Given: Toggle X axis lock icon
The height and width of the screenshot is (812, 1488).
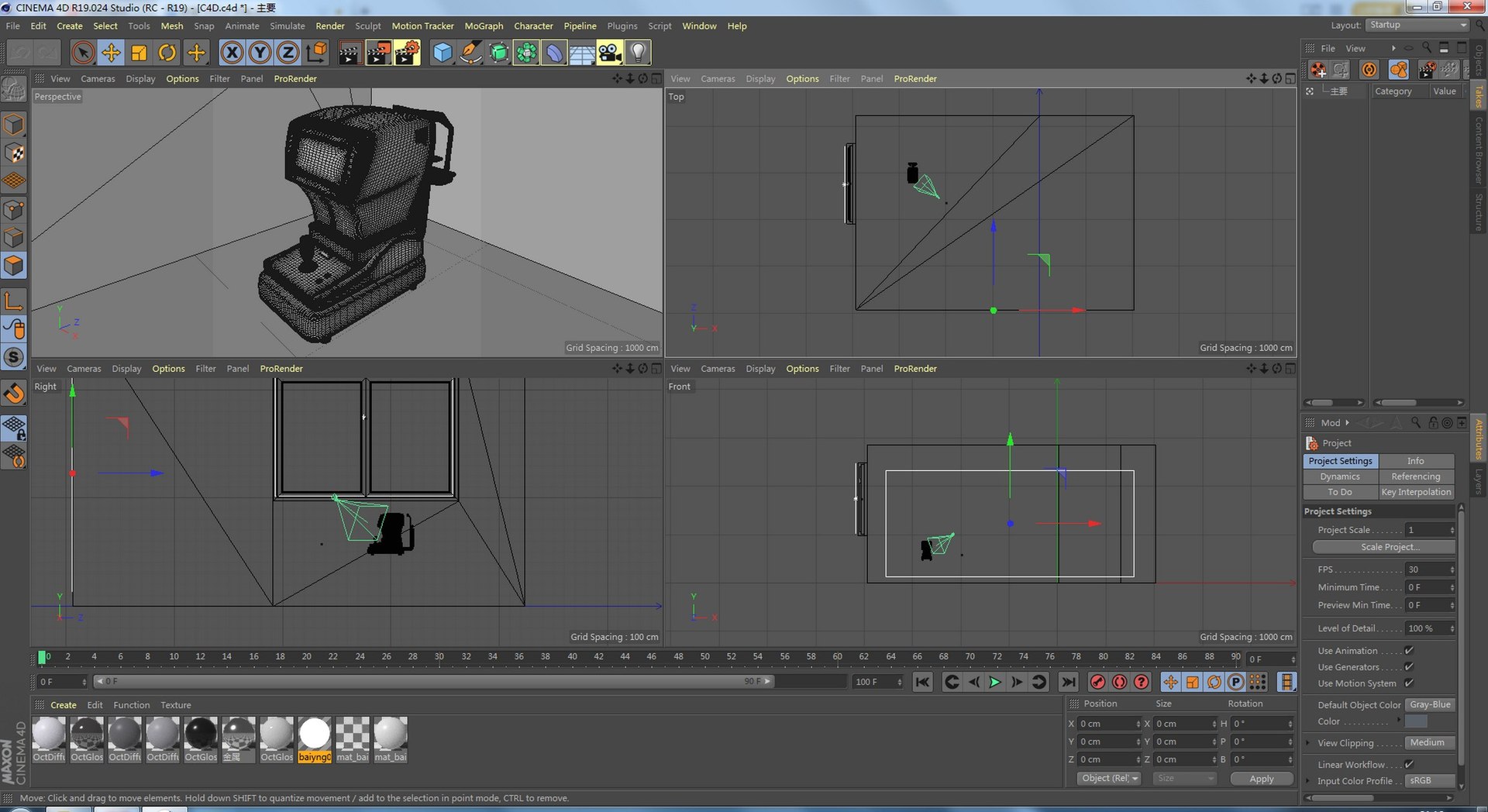Looking at the screenshot, I should tap(231, 53).
